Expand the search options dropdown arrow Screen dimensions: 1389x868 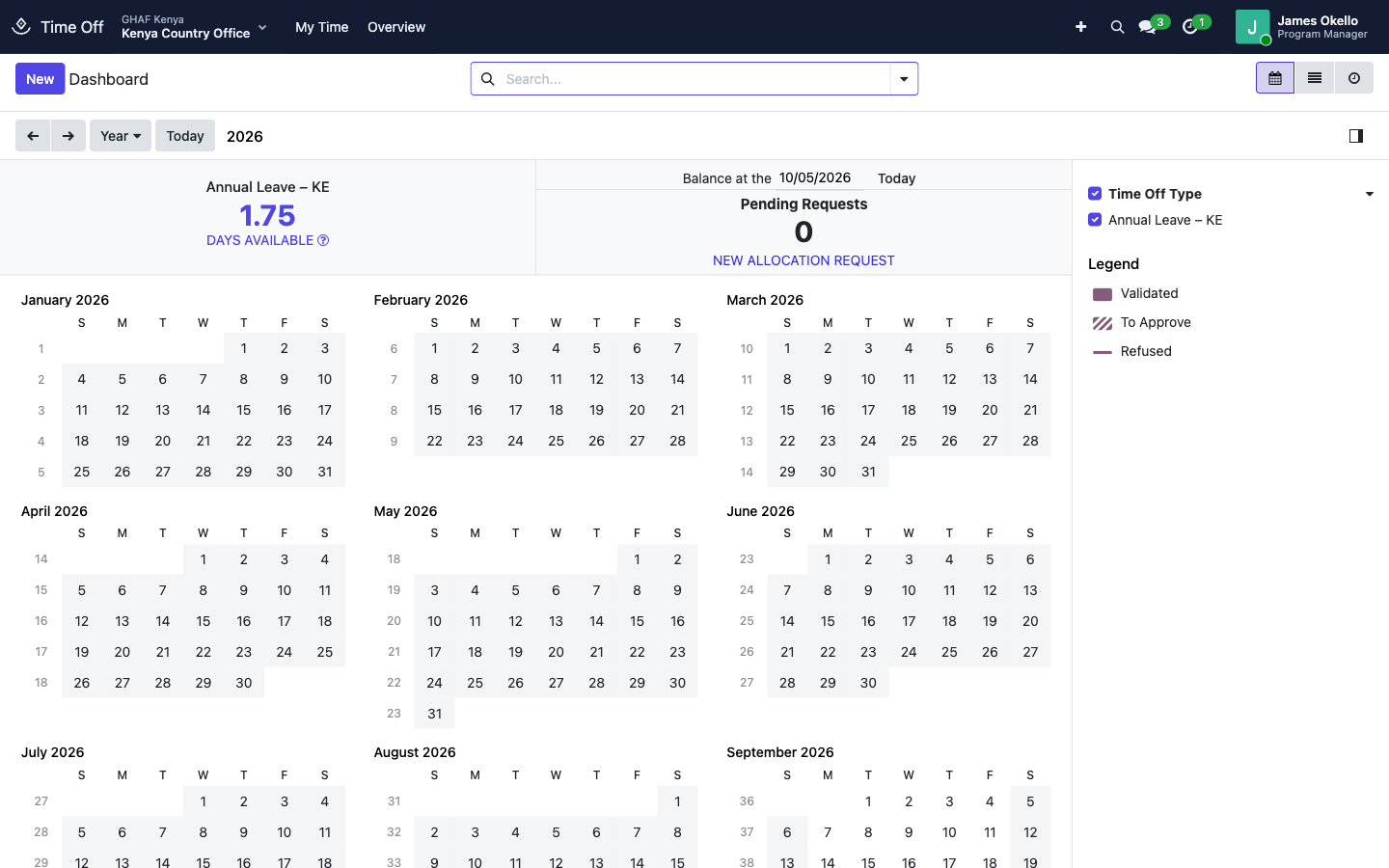tap(904, 79)
